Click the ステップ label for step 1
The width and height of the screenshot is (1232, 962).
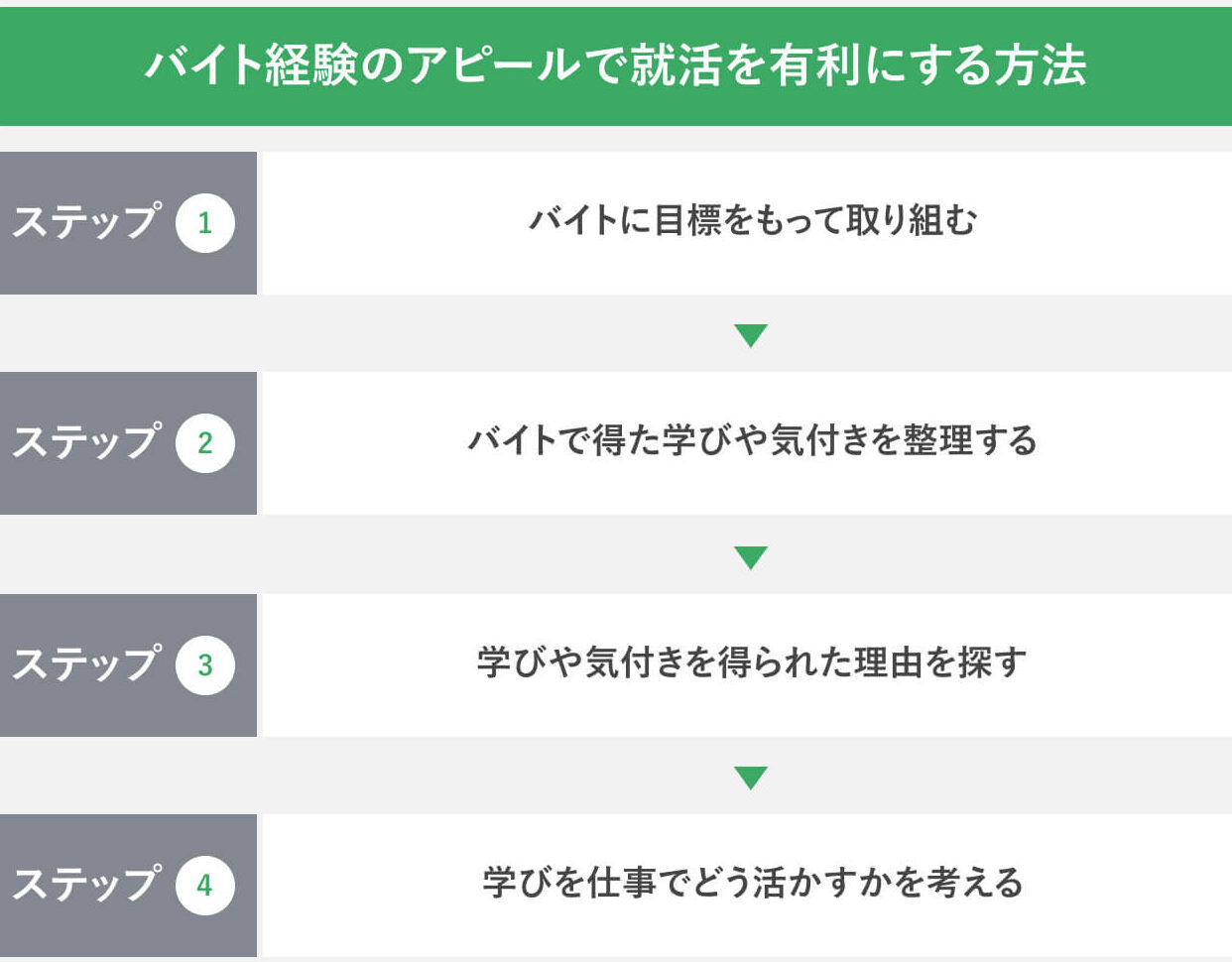click(x=86, y=221)
